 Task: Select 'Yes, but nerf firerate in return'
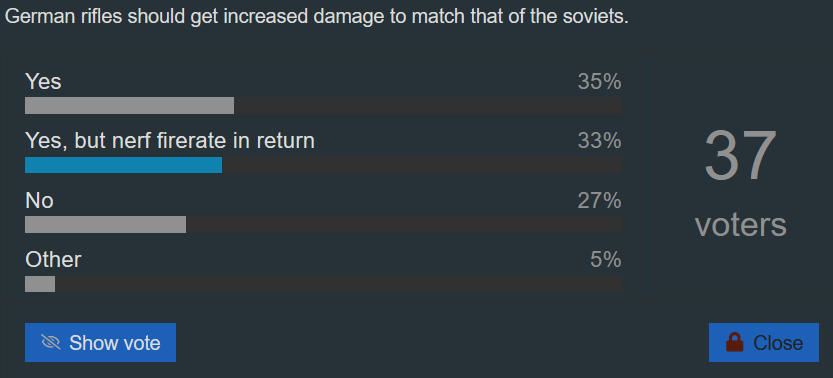coord(170,141)
